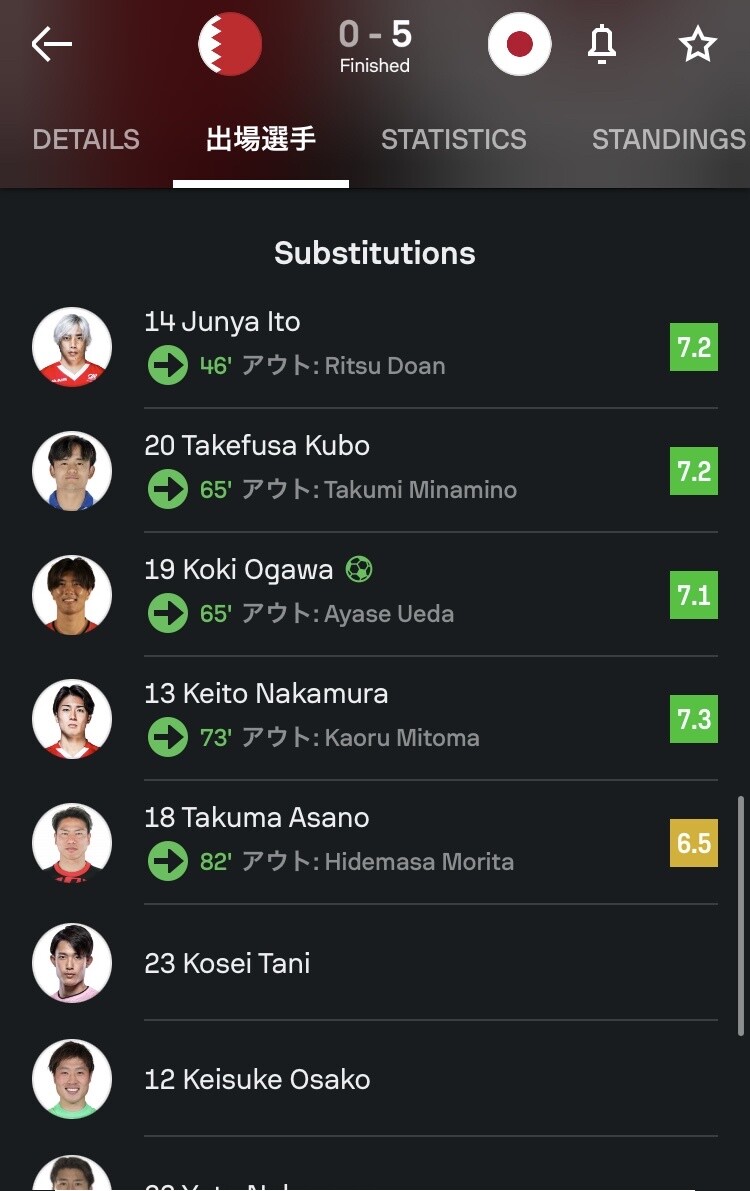Tap substitution arrow icon for Junya Ito

pyautogui.click(x=168, y=365)
